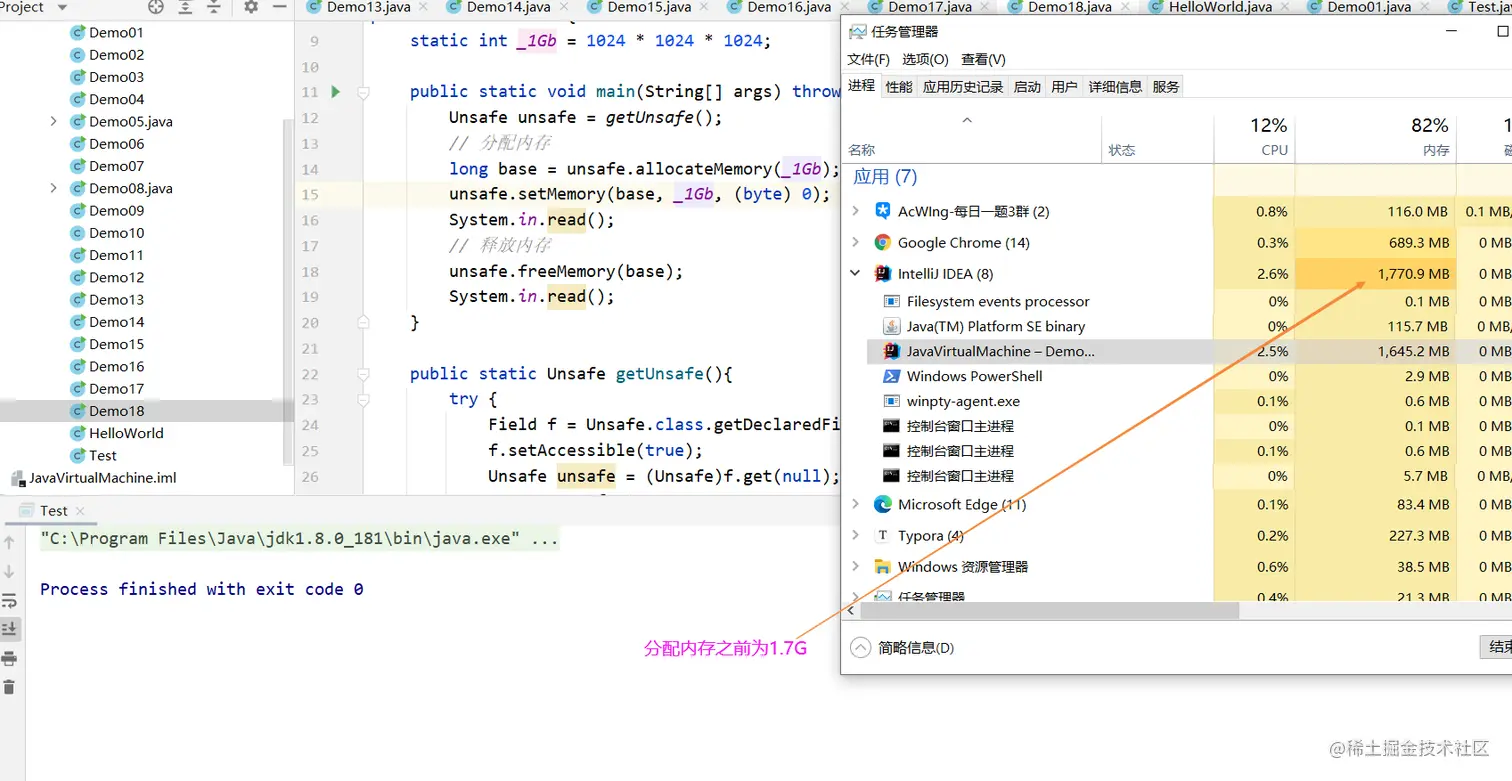The image size is (1512, 781).
Task: Open the 选项(O) menu in Task Manager
Action: pyautogui.click(x=925, y=60)
